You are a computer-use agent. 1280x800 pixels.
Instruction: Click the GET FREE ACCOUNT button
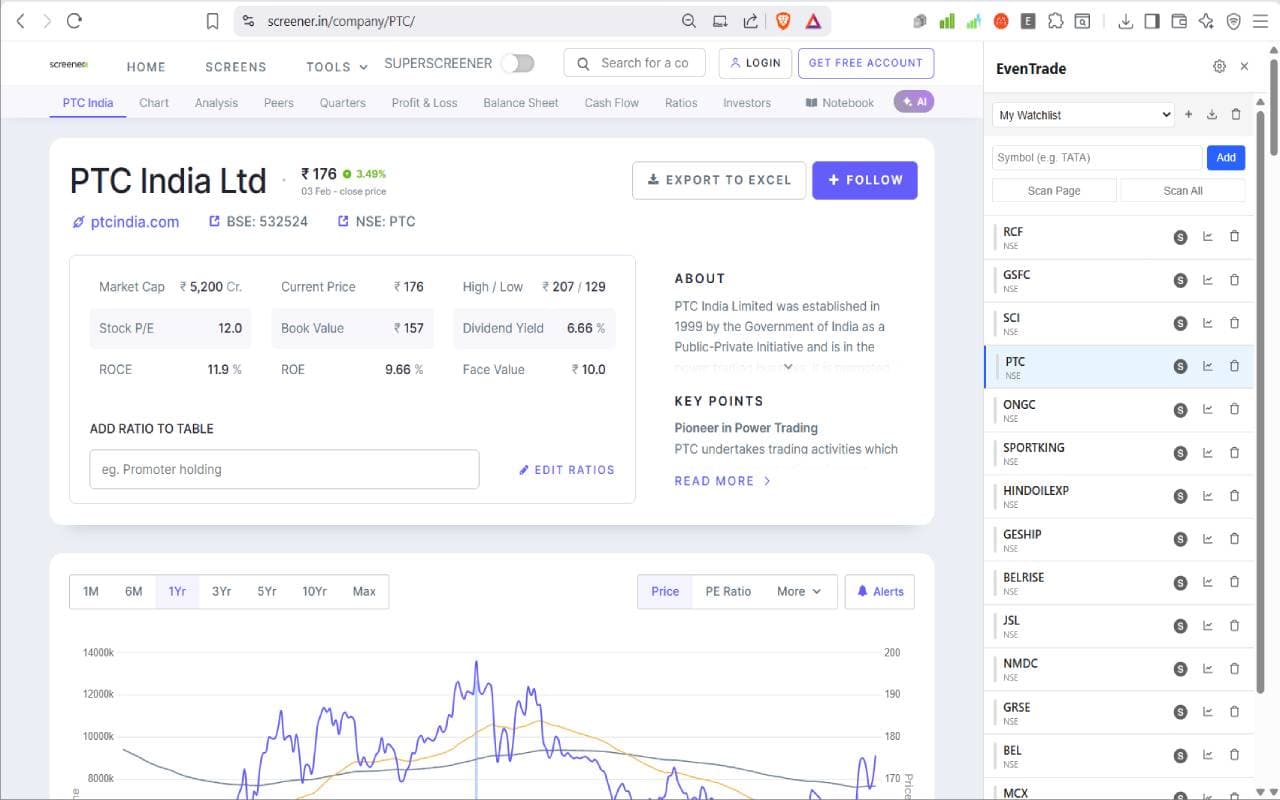coord(866,63)
